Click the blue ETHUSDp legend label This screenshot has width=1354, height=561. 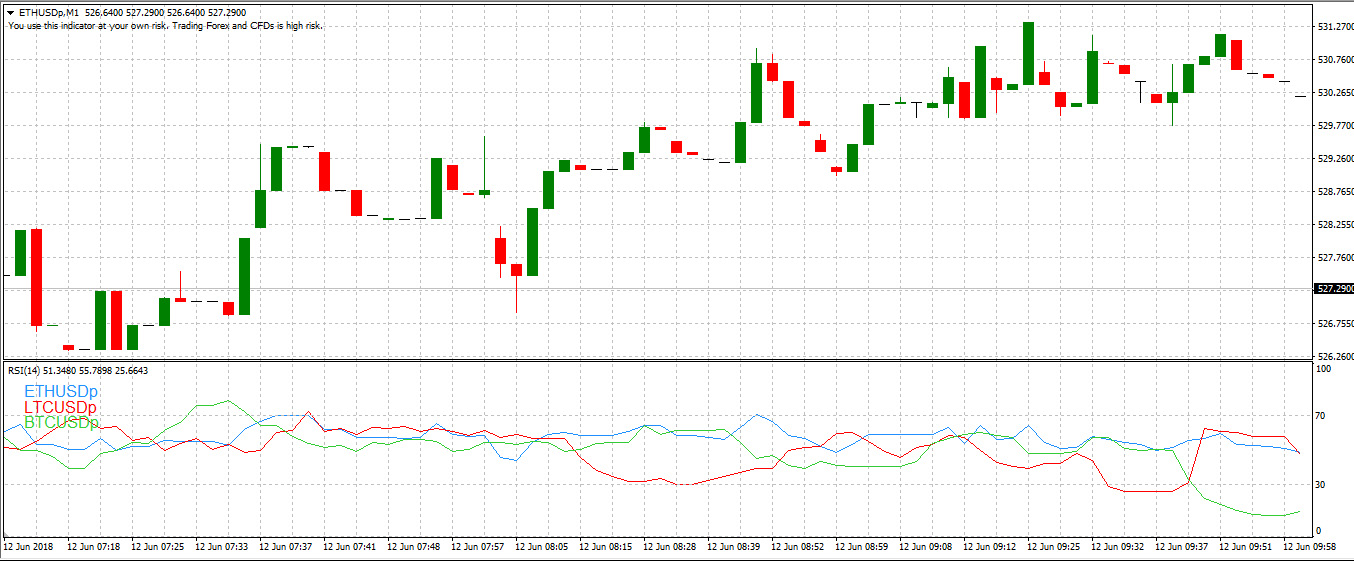point(61,391)
